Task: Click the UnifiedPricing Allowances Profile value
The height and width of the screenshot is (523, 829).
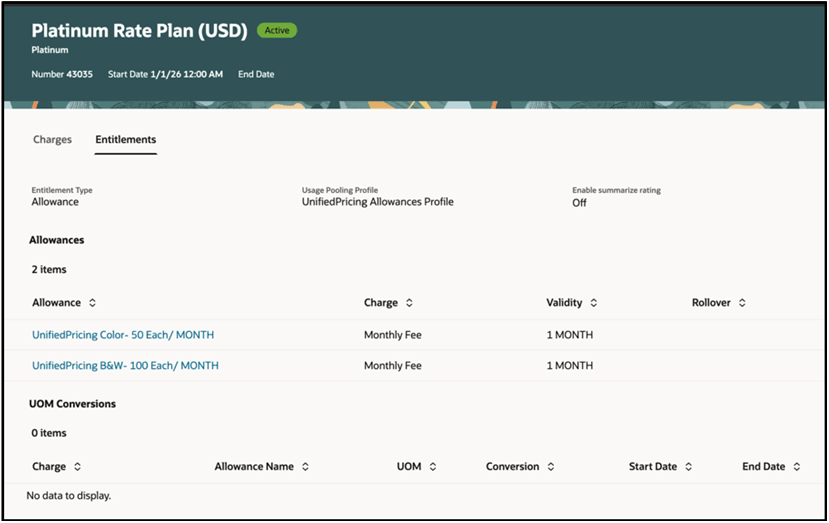Action: (377, 202)
